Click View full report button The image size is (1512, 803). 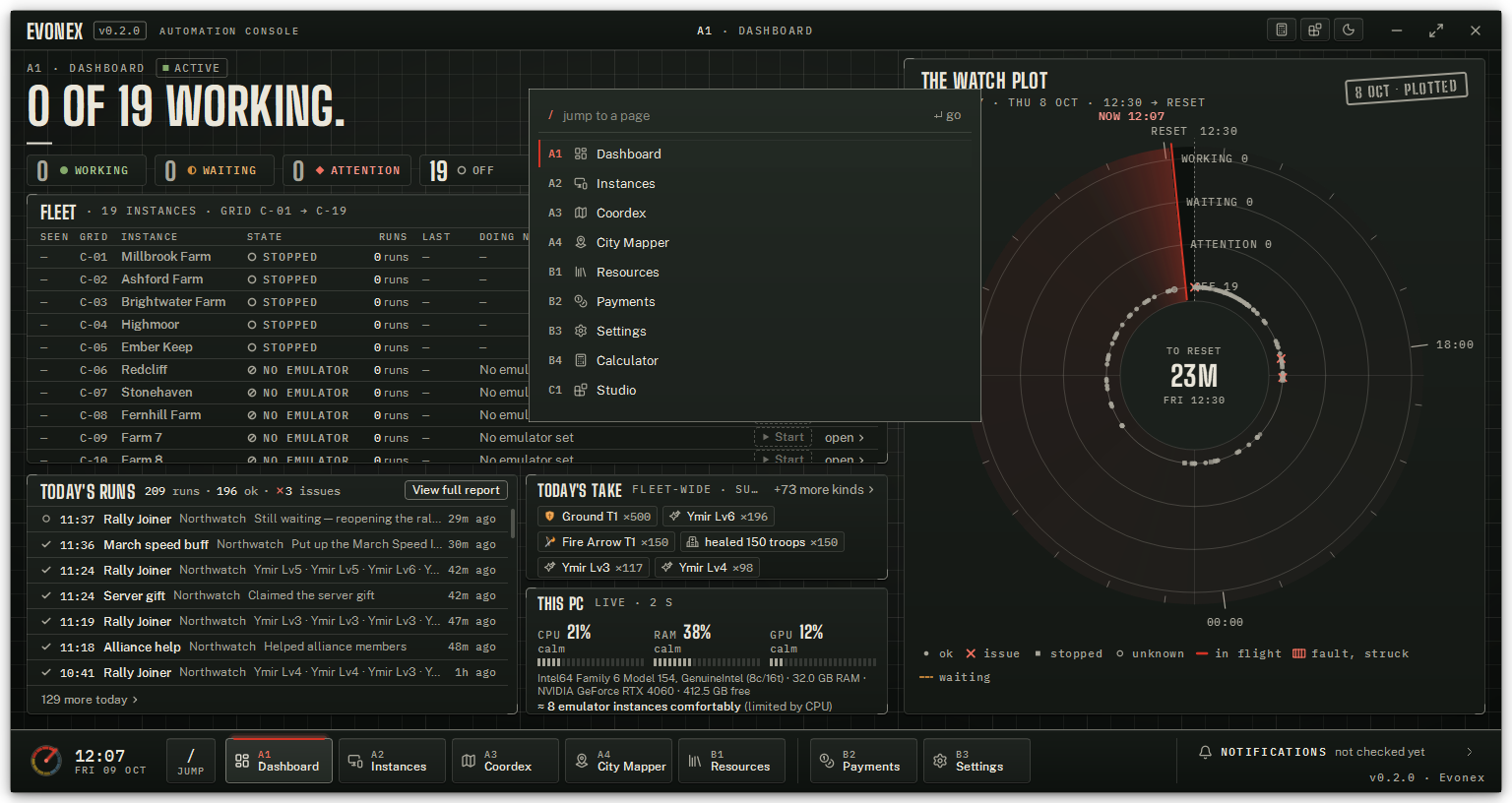(x=457, y=490)
